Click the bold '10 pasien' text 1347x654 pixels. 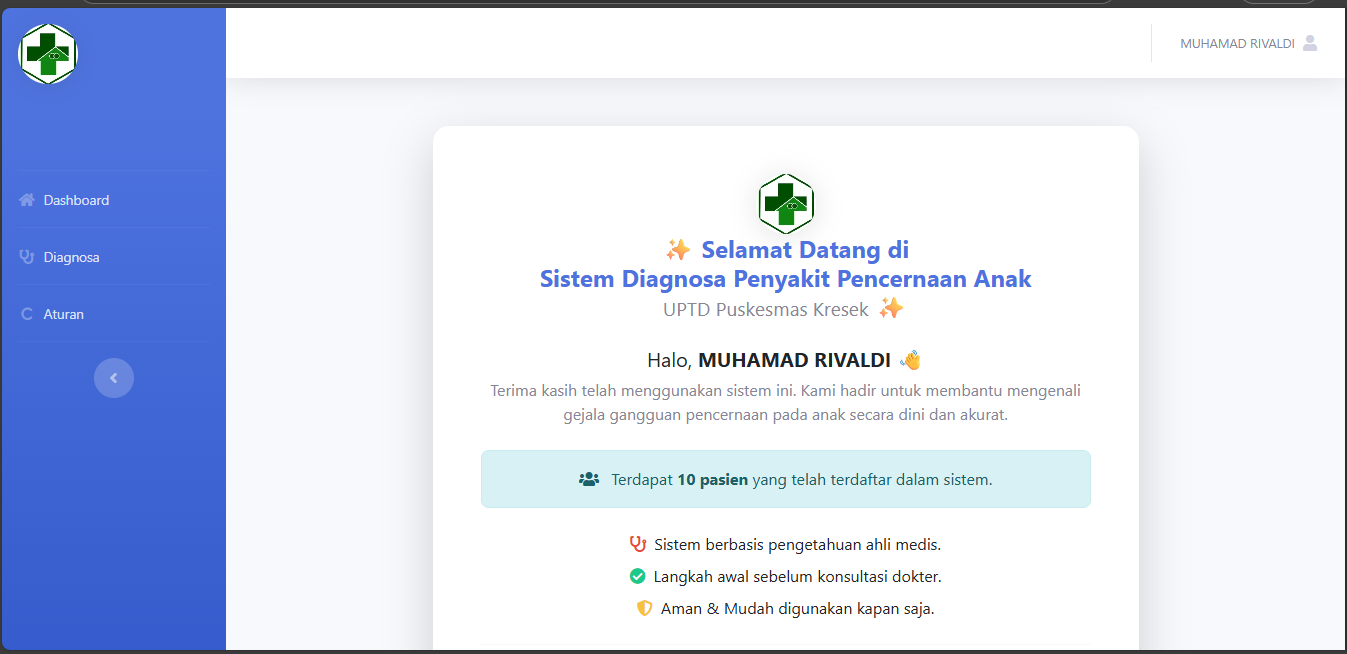712,479
